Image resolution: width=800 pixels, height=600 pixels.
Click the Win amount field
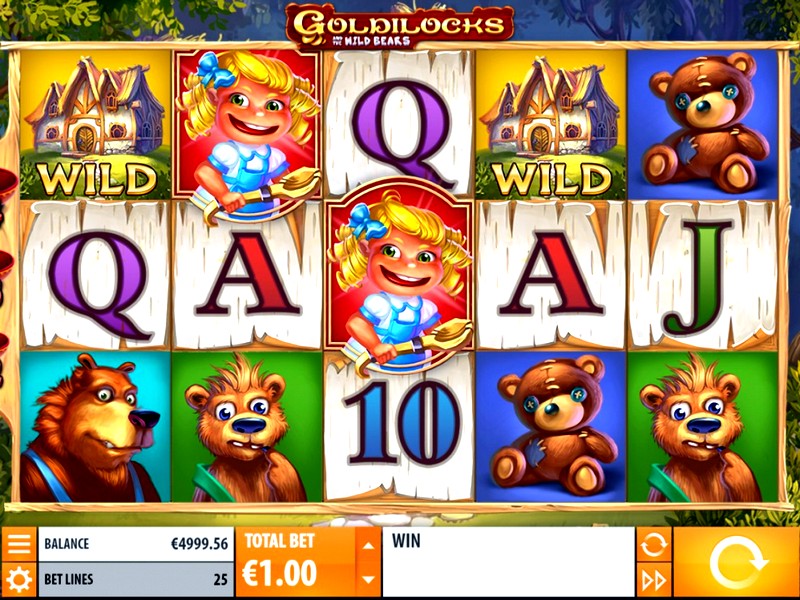tap(508, 562)
